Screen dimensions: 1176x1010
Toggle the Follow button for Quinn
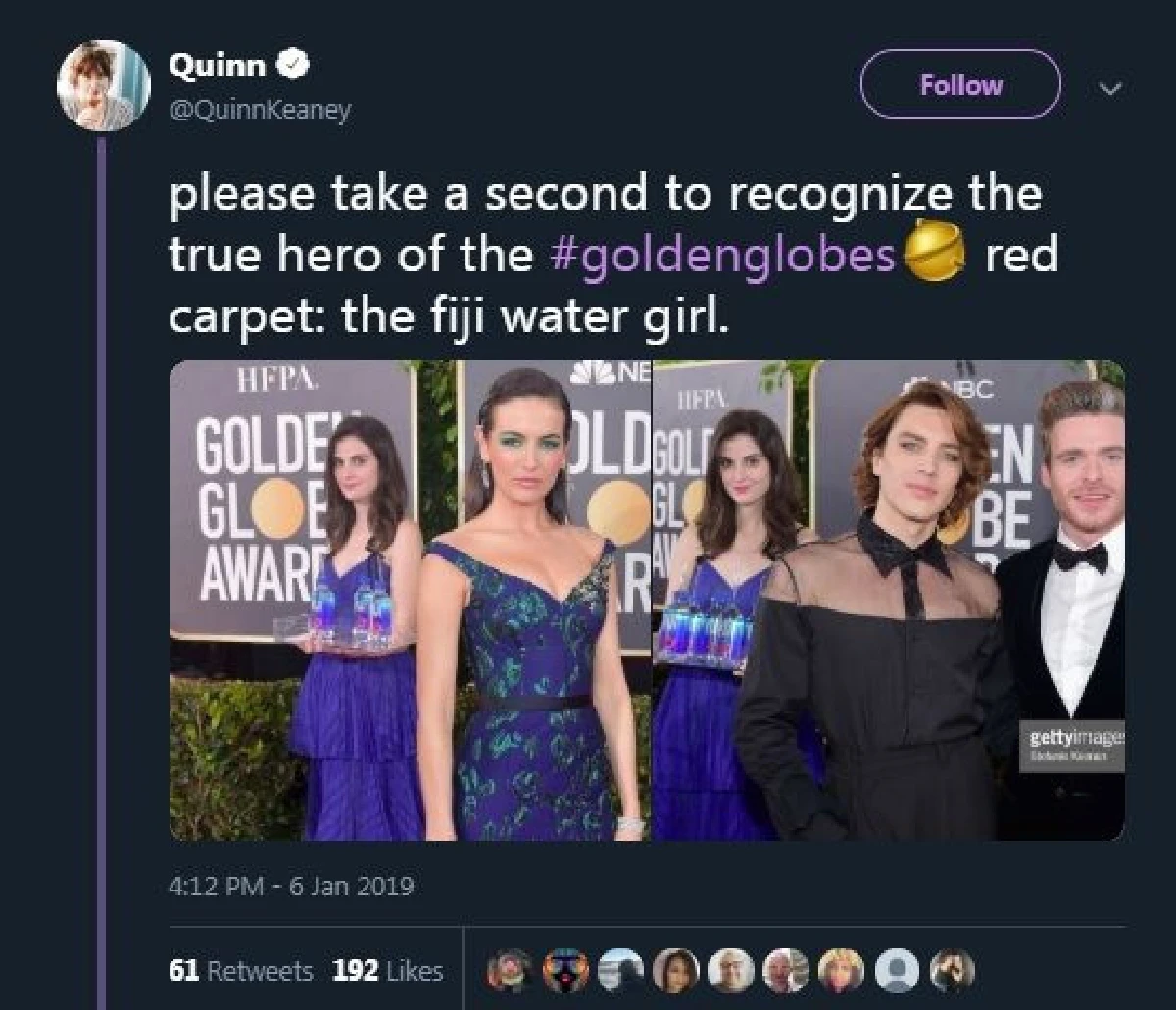(960, 85)
